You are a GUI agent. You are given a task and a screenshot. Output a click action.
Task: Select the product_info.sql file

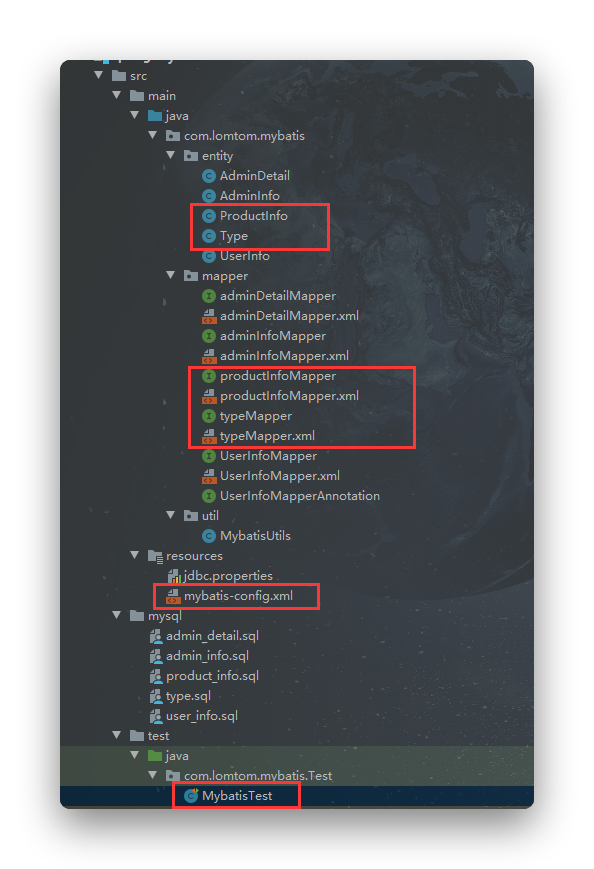[212, 676]
